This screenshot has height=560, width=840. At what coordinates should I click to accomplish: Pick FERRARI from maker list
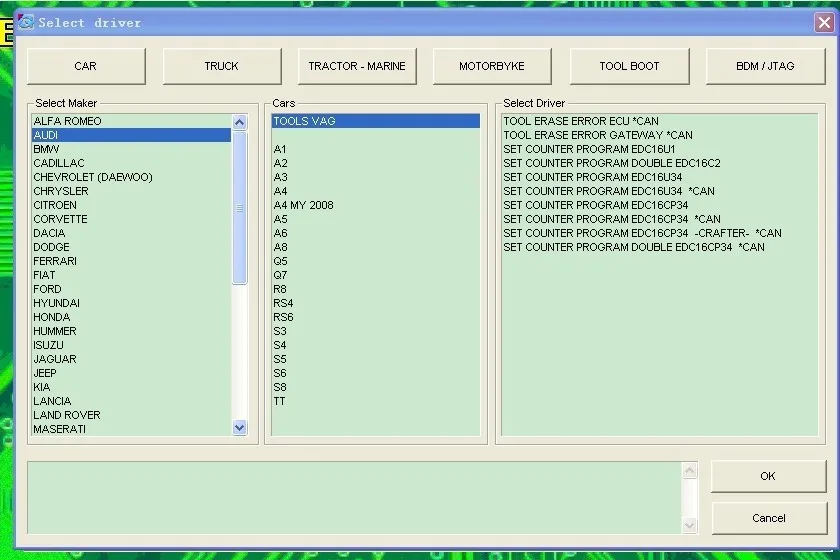[x=131, y=261]
